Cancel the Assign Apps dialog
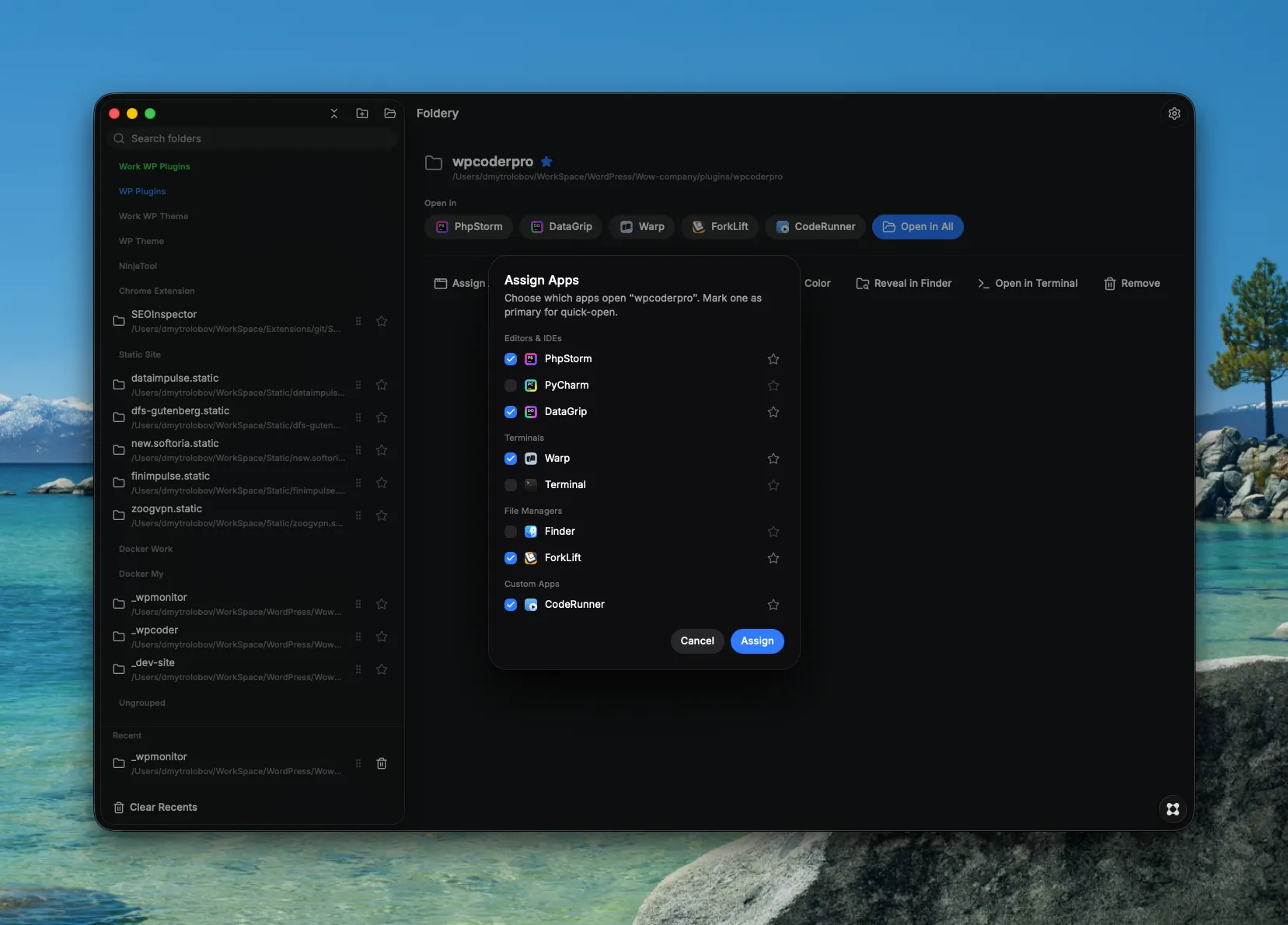Viewport: 1288px width, 925px height. click(x=697, y=641)
